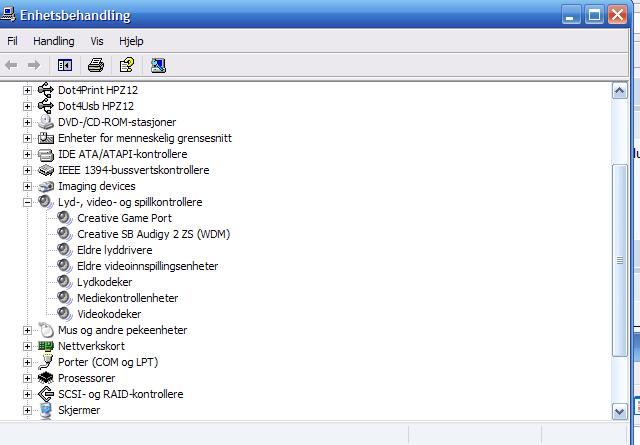The height and width of the screenshot is (445, 640).
Task: Click the Imaging devices camera icon
Action: 46,186
